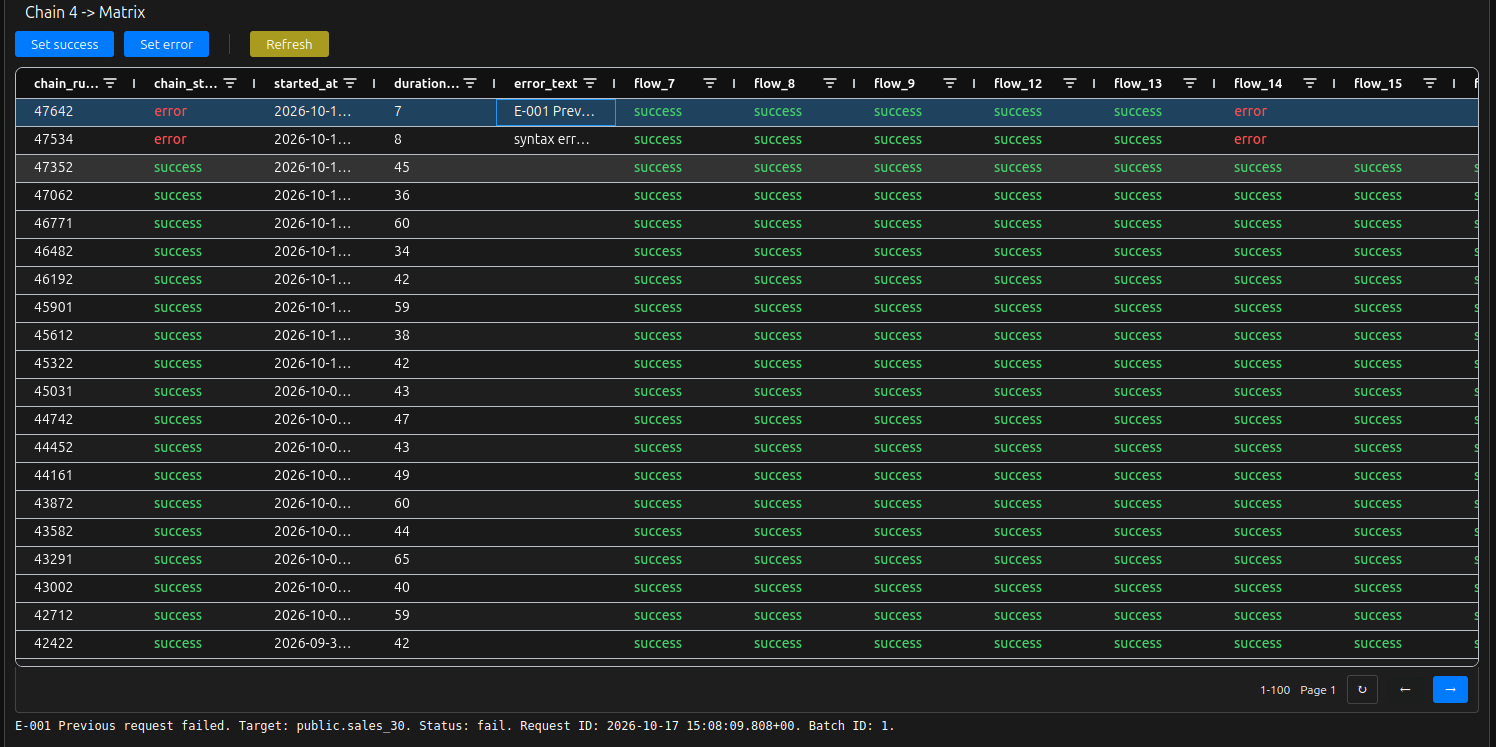Select chain run 46771 cell
Image resolution: width=1496 pixels, height=747 pixels.
[76, 223]
